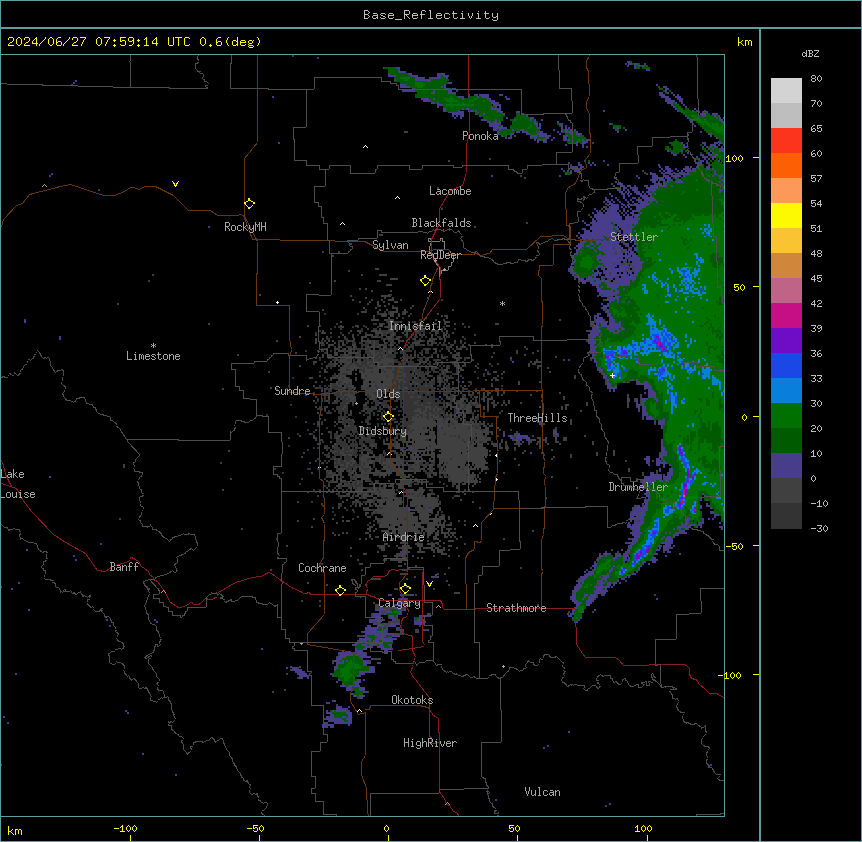The height and width of the screenshot is (842, 862).
Task: Click the dBZ legend heading
Action: [810, 53]
